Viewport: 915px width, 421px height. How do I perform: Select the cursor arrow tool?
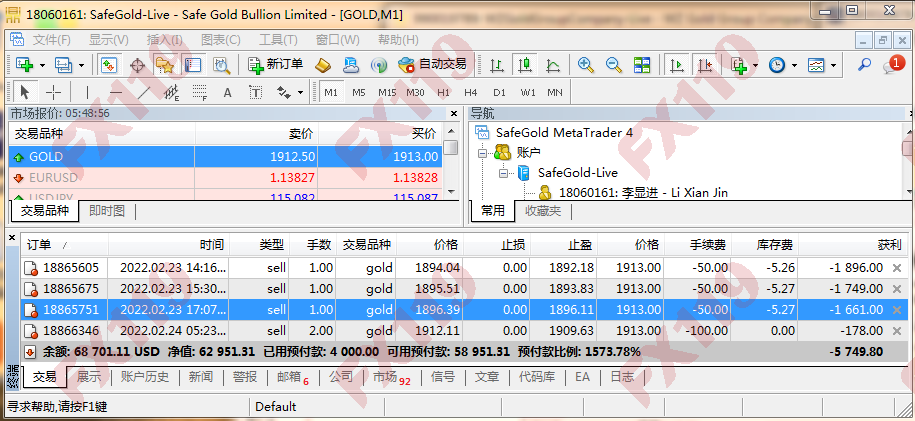(x=25, y=92)
